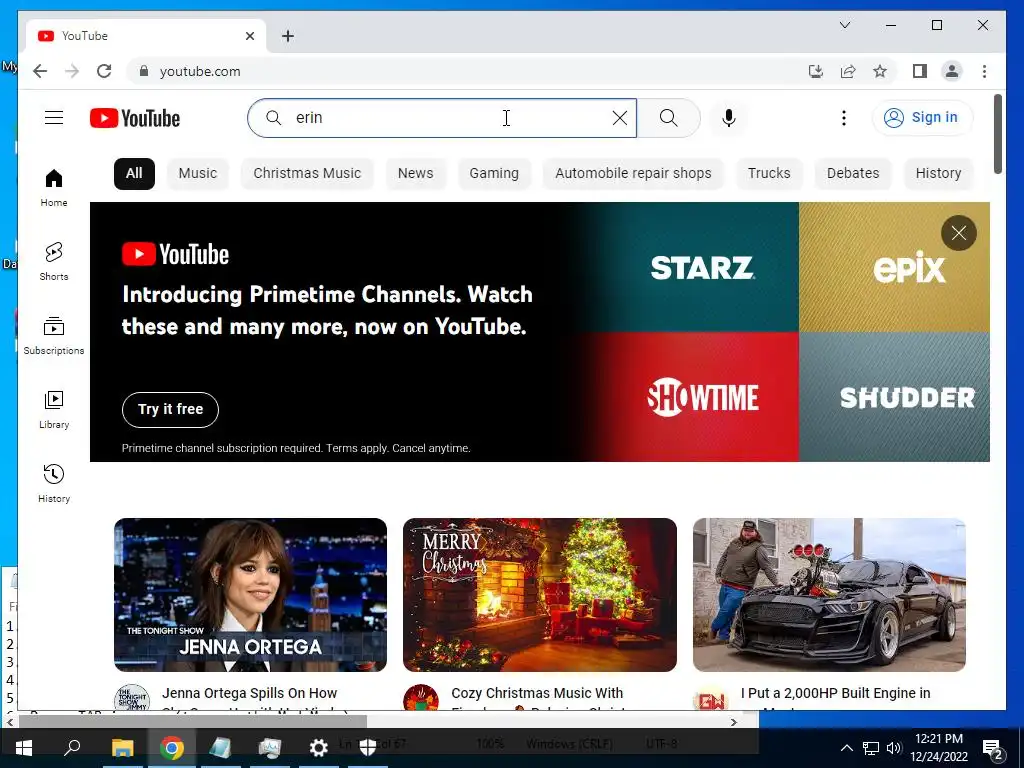Open a new browser tab
Viewport: 1024px width, 768px height.
click(288, 36)
